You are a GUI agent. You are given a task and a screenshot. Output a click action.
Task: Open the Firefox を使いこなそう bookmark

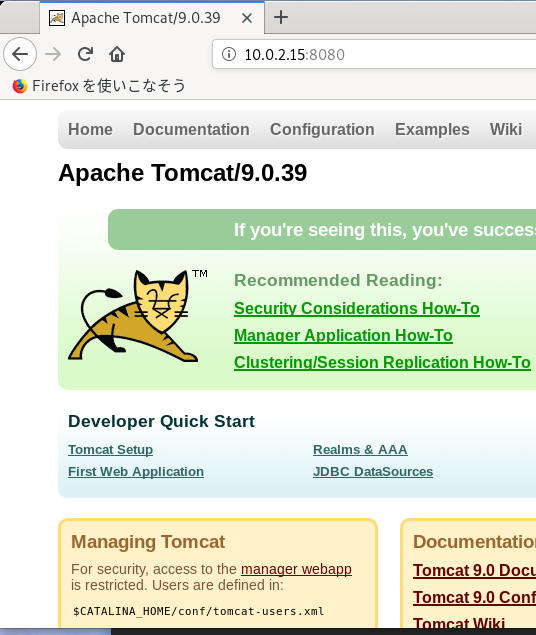[x=99, y=86]
